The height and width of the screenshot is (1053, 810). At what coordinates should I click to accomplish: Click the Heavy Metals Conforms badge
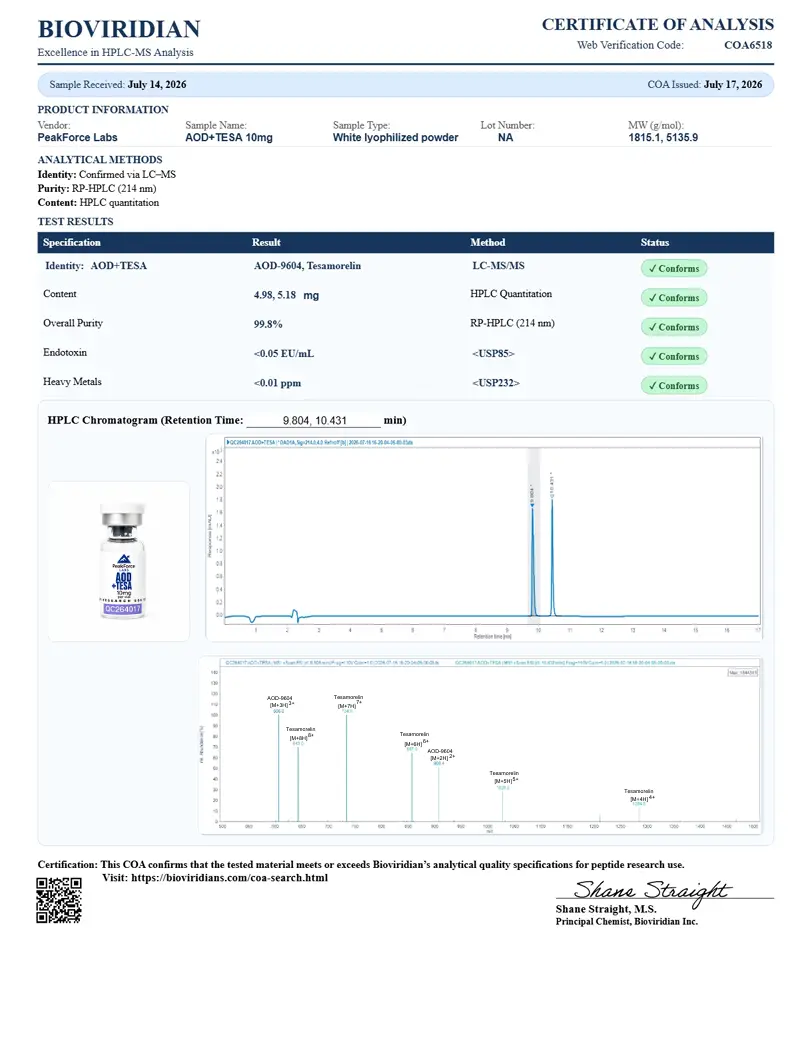674,385
